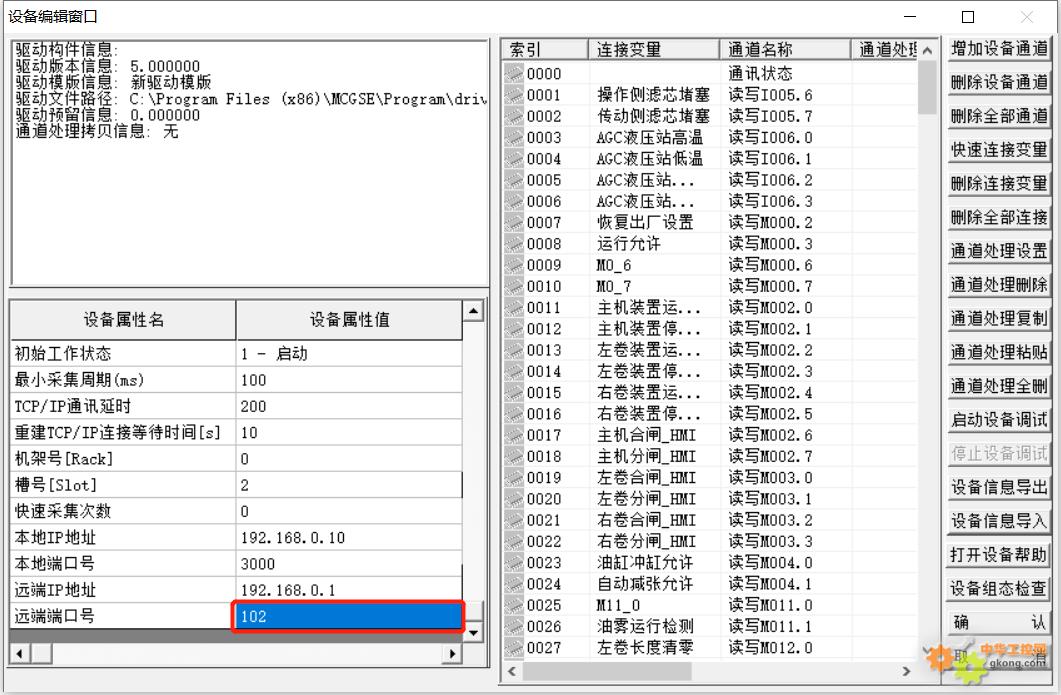Start debugging with the 启动设备调试 button
The width and height of the screenshot is (1061, 695).
click(998, 420)
